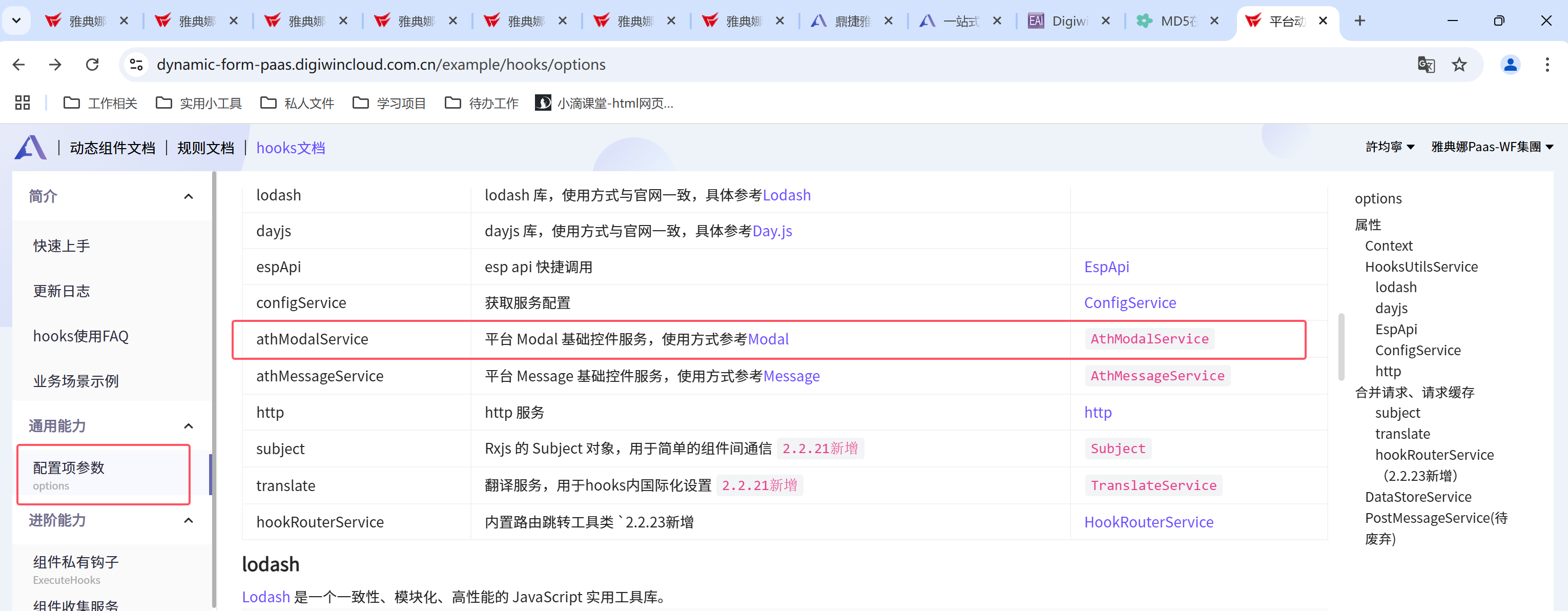
Task: Click the AthModalService code label
Action: pyautogui.click(x=1149, y=339)
